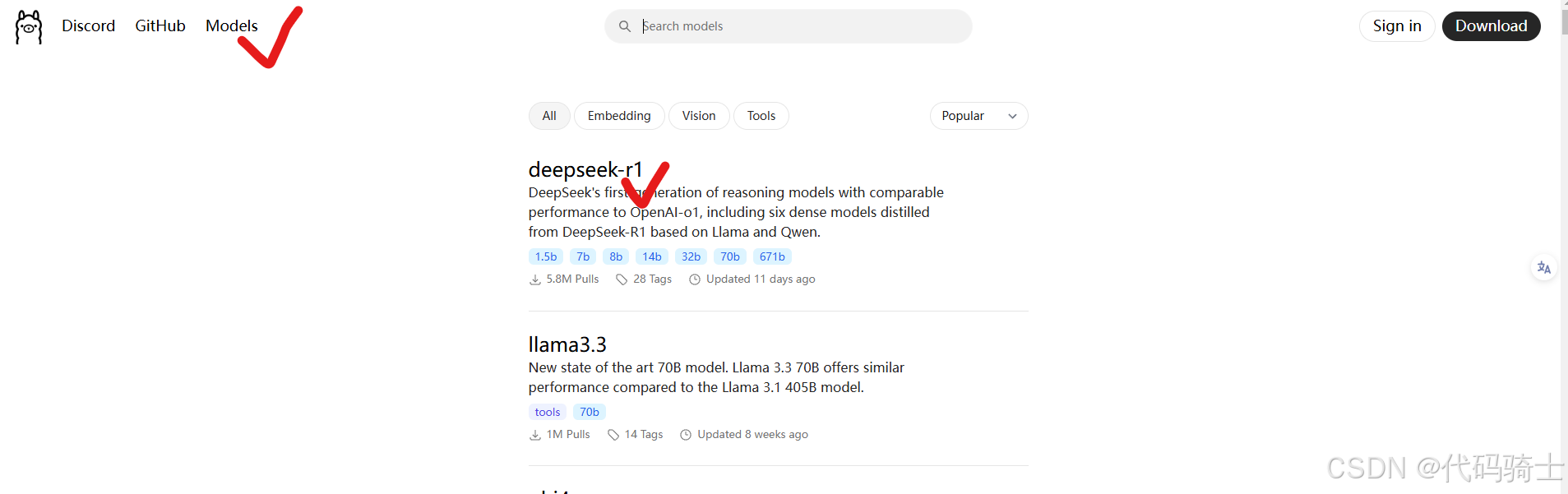Click the Updated 11 days ago text
This screenshot has width=1568, height=494.
click(x=761, y=279)
